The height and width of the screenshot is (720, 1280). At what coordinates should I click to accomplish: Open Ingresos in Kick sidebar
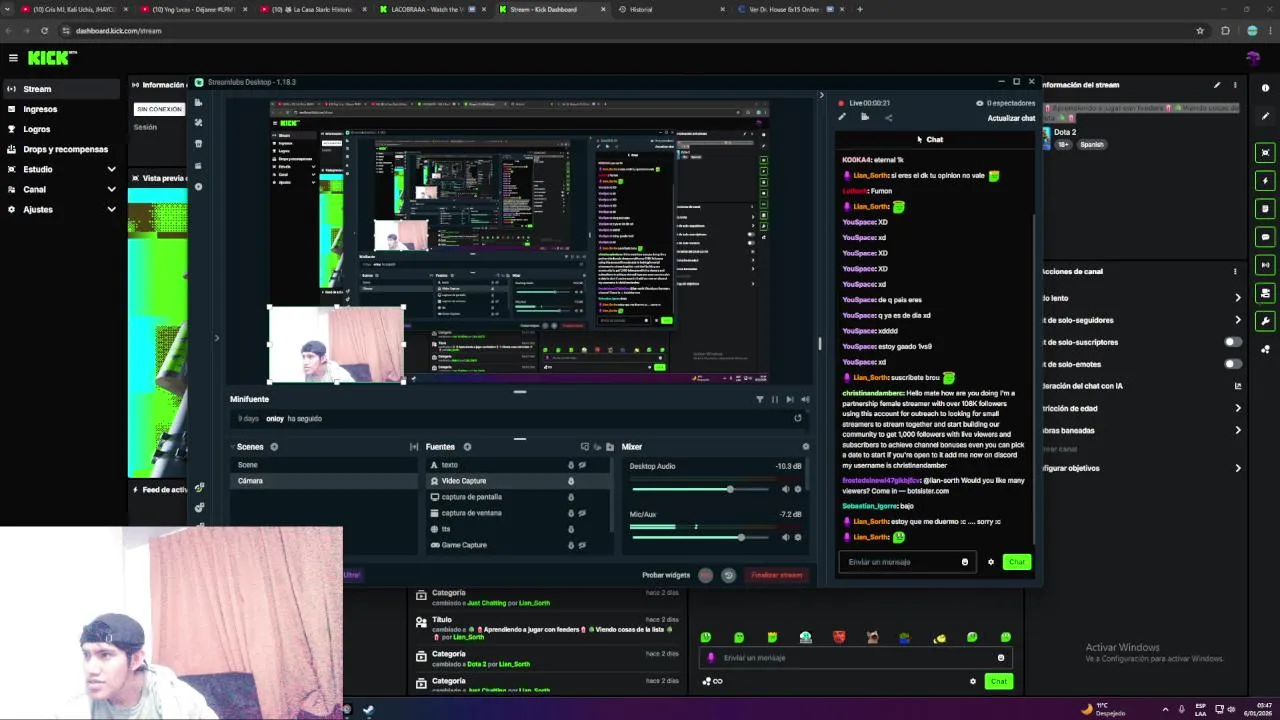tap(60, 109)
